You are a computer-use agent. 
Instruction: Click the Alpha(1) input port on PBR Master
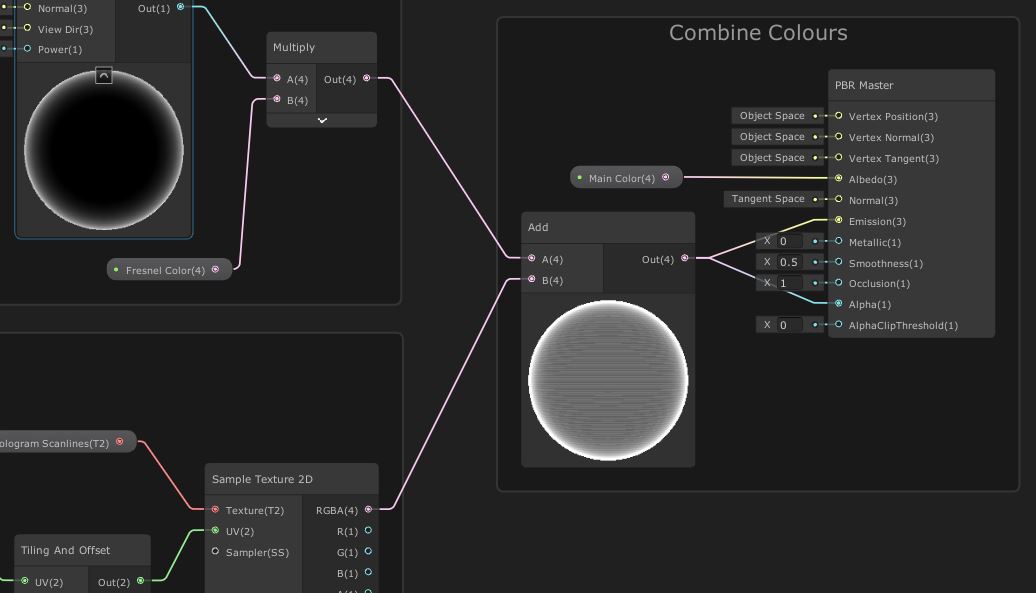(x=839, y=303)
